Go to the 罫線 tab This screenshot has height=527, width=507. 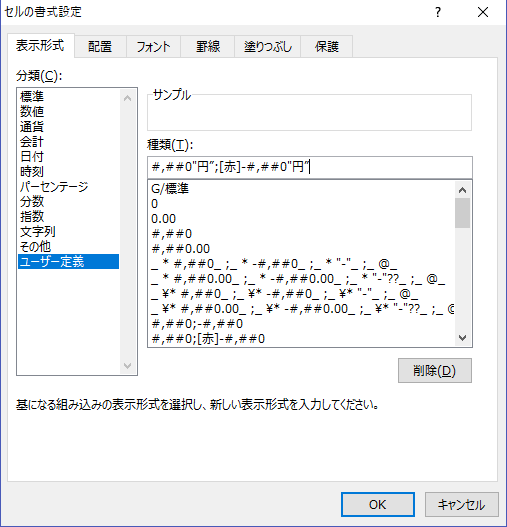pyautogui.click(x=207, y=46)
